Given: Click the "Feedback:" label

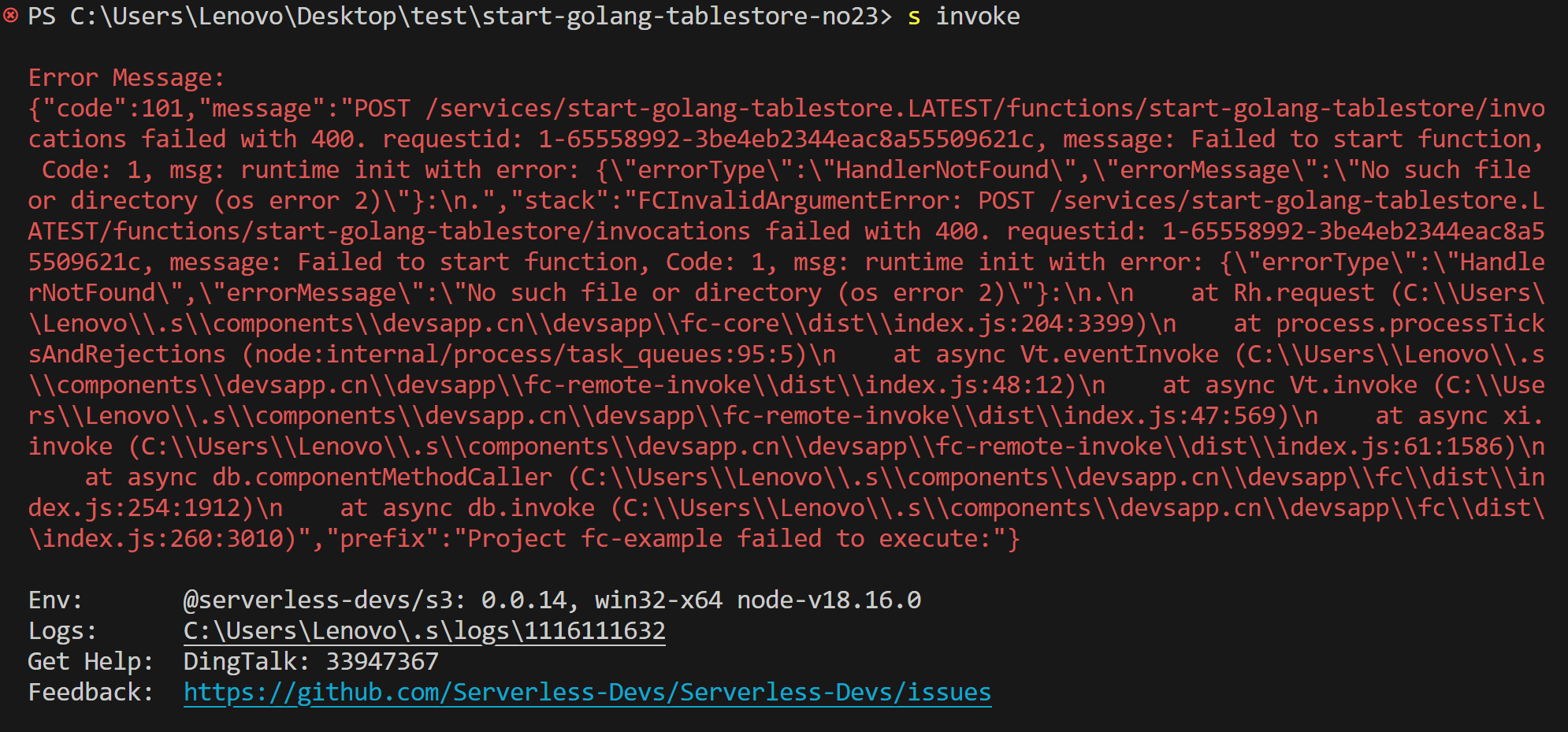Looking at the screenshot, I should click(x=91, y=693).
